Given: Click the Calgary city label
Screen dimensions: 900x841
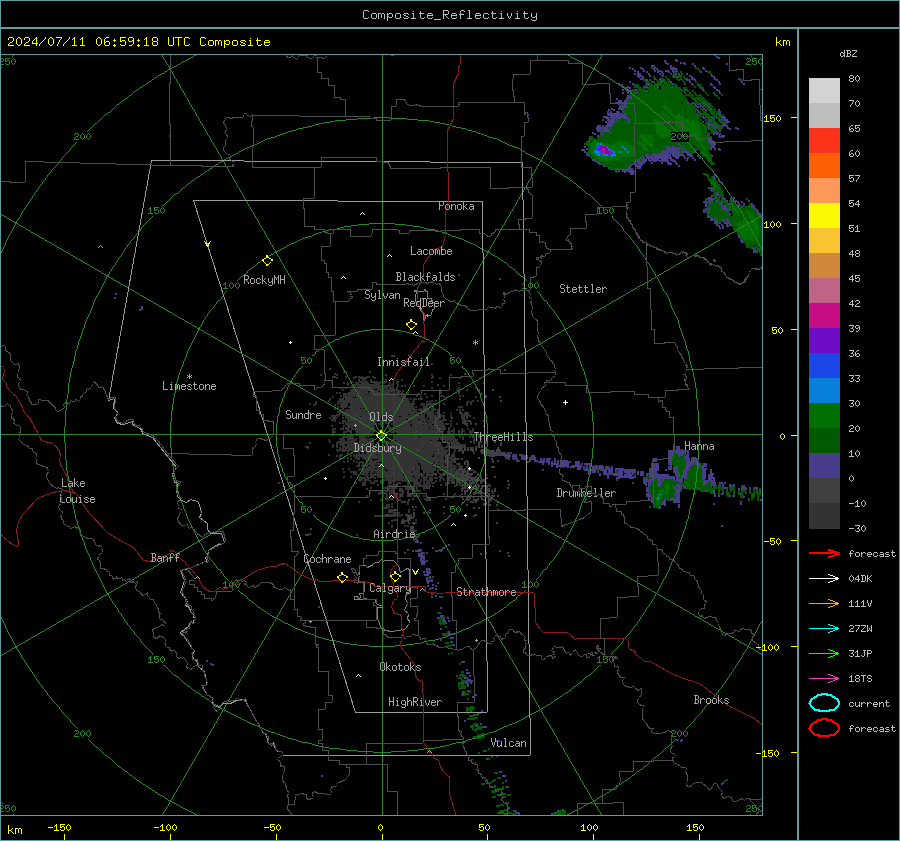Looking at the screenshot, I should coord(390,588).
